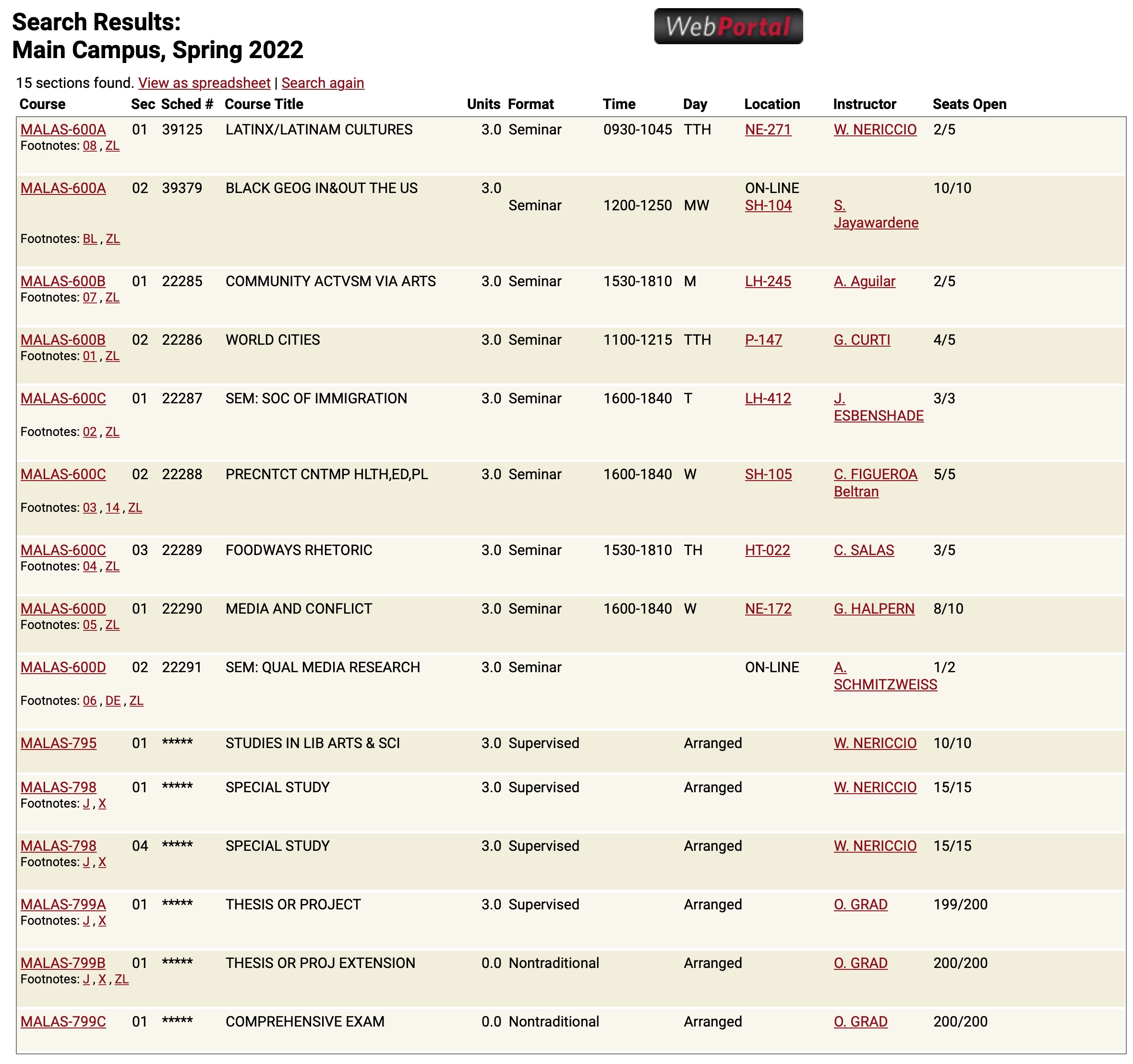The width and height of the screenshot is (1133, 1064).
Task: Open the MALAS-600A course details
Action: pyautogui.click(x=63, y=129)
